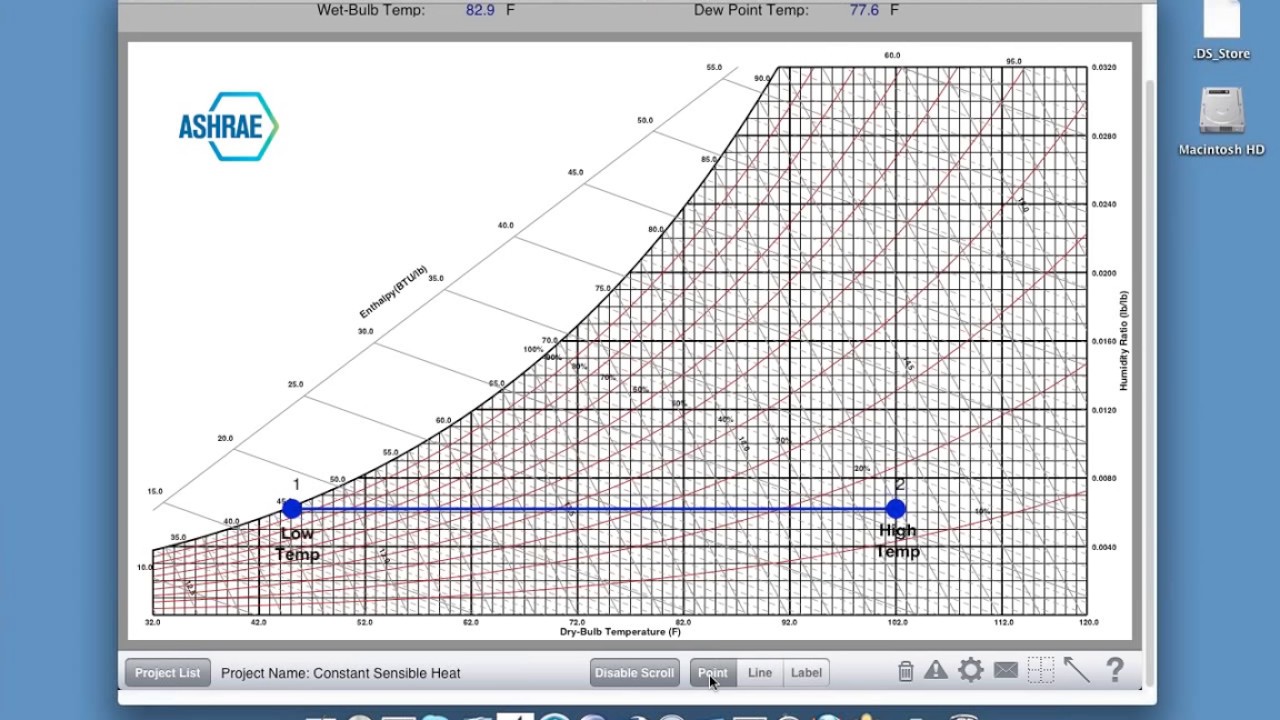The height and width of the screenshot is (720, 1280).
Task: Select point 1 Low Temp on chart
Action: (x=292, y=509)
